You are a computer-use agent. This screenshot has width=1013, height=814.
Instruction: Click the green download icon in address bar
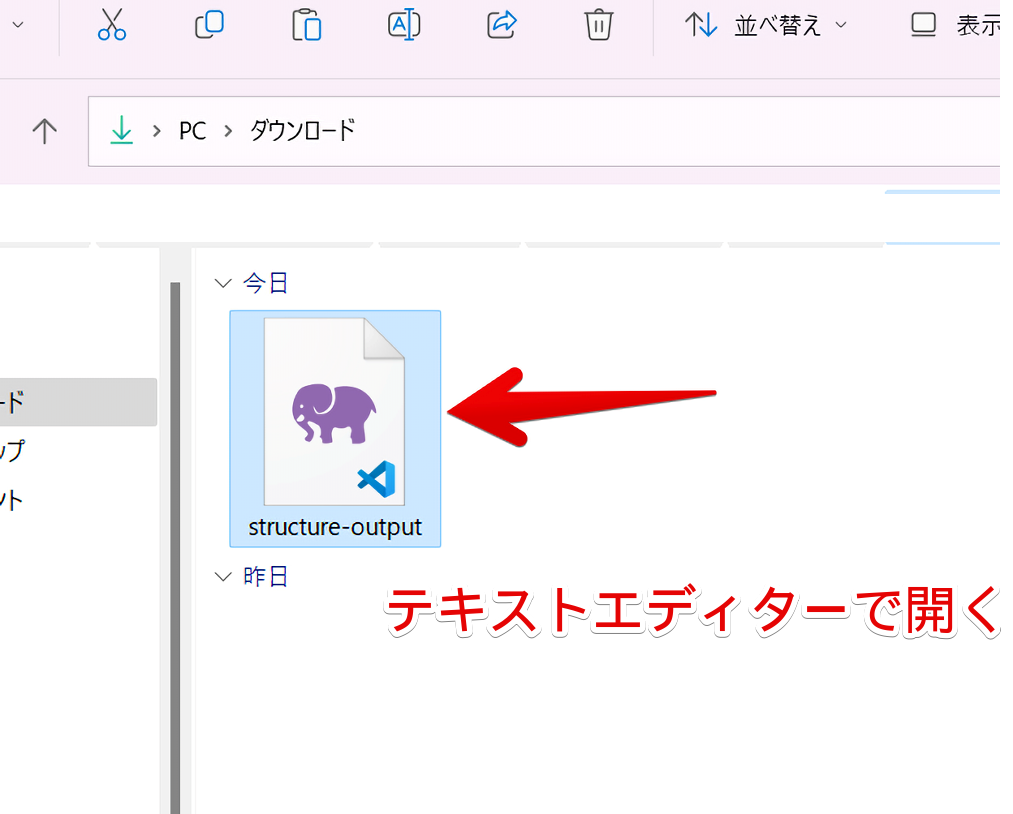pyautogui.click(x=121, y=130)
